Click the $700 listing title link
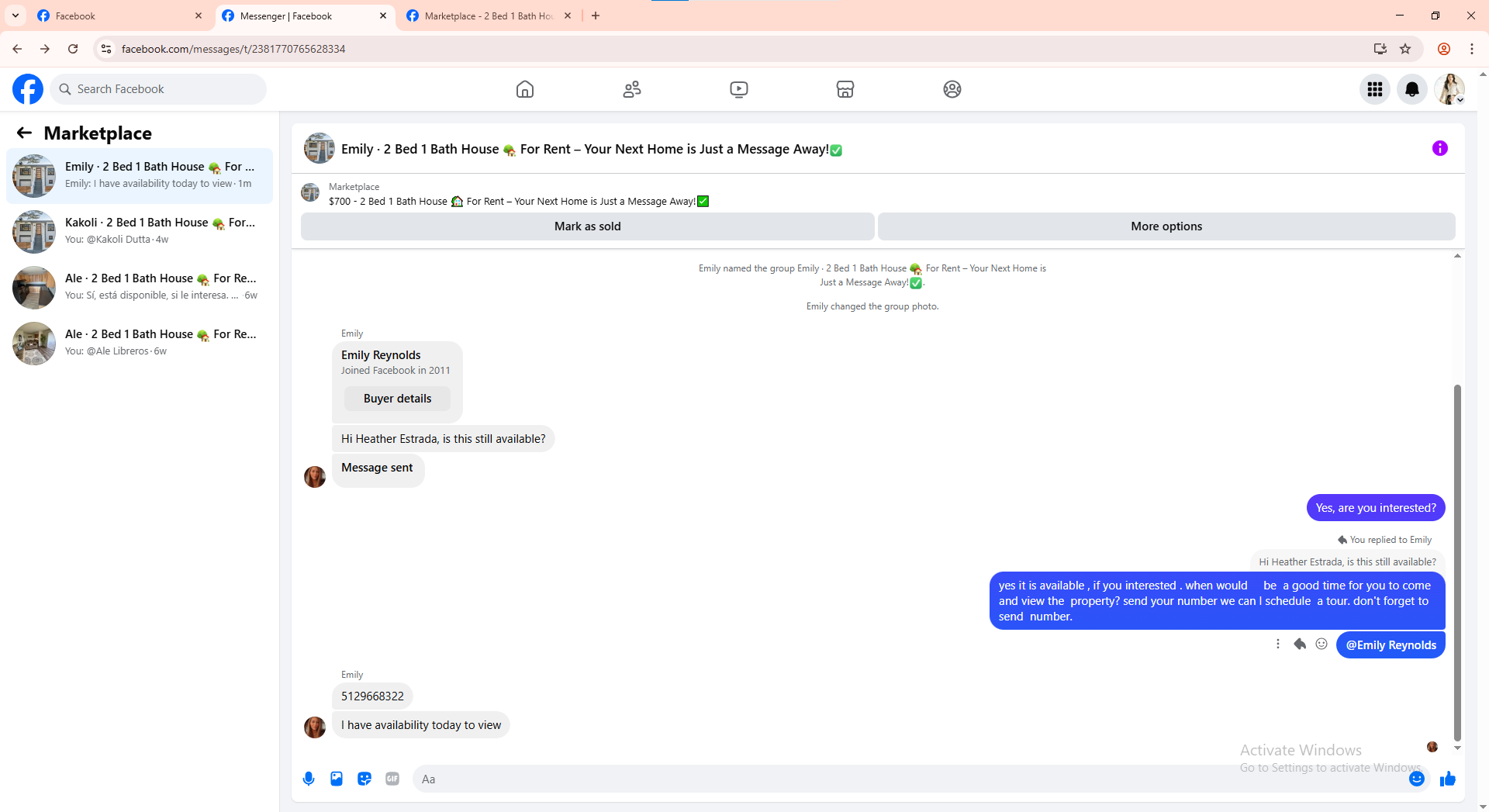Image resolution: width=1489 pixels, height=812 pixels. tap(519, 202)
